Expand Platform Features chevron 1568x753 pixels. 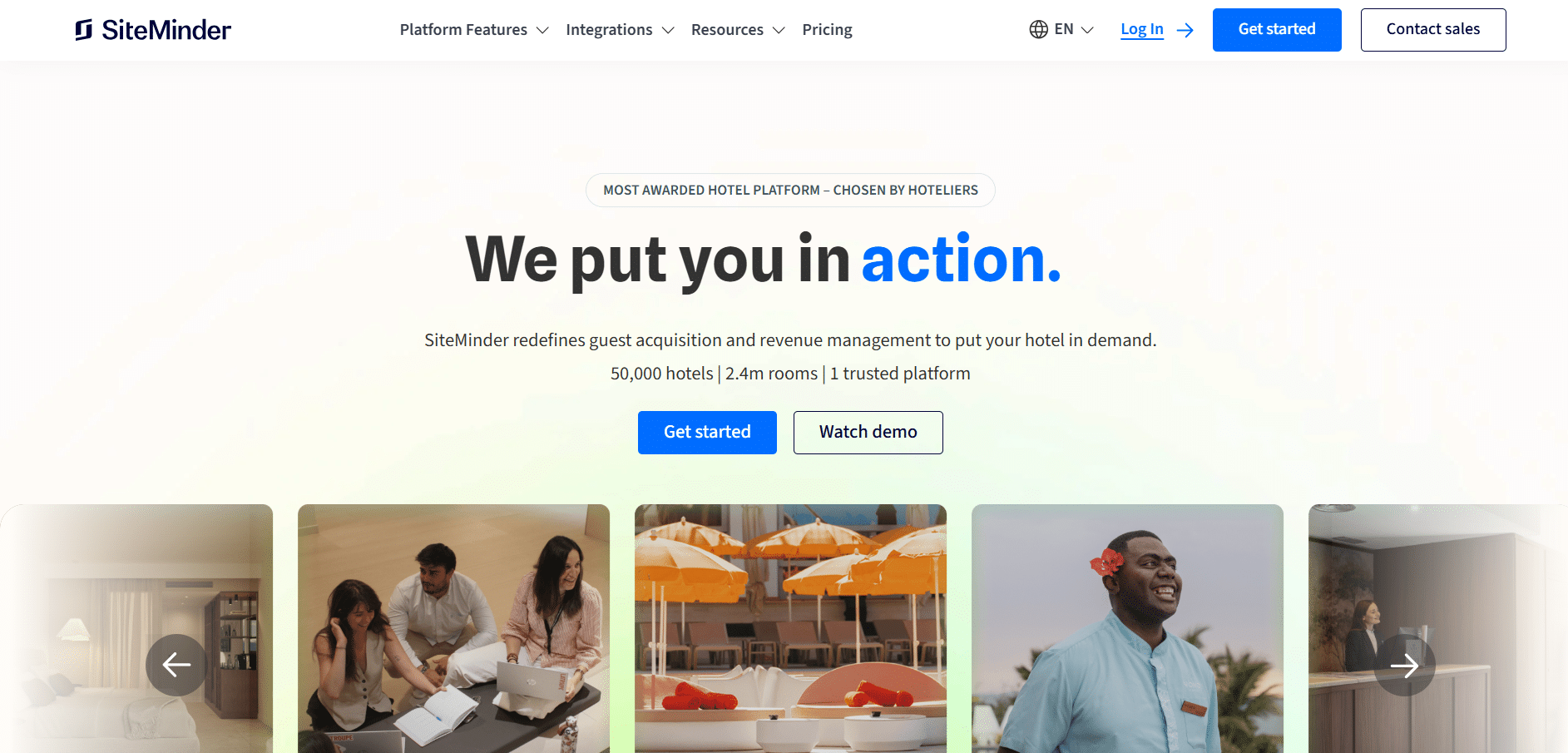click(542, 30)
